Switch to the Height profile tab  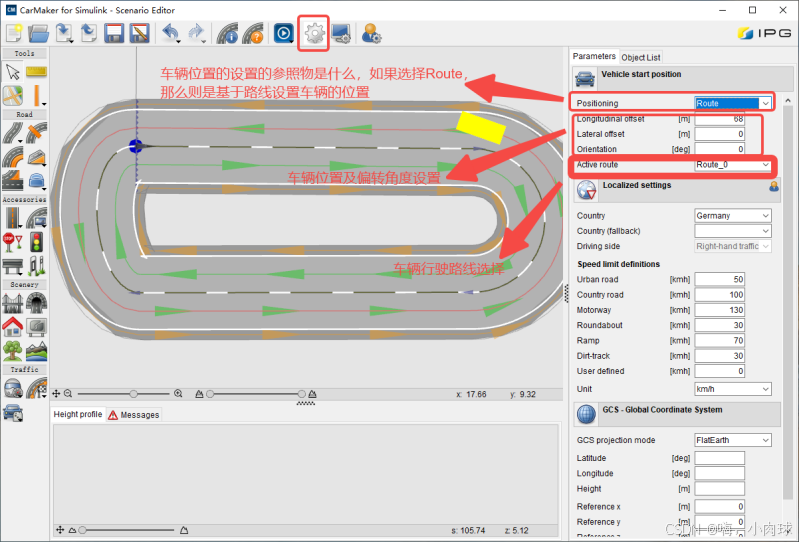77,414
